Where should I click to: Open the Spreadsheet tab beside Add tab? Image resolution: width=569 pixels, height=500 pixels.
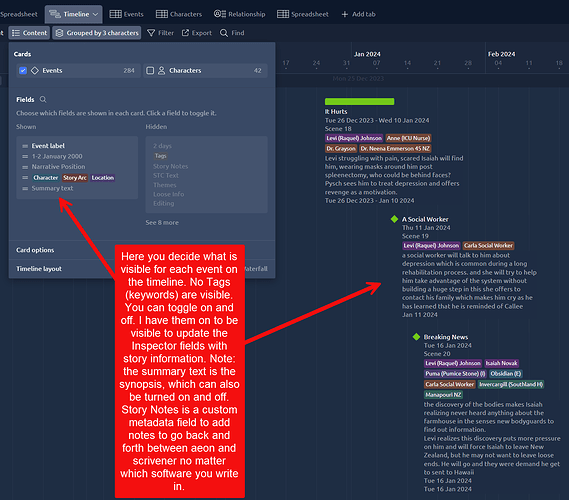click(x=303, y=14)
